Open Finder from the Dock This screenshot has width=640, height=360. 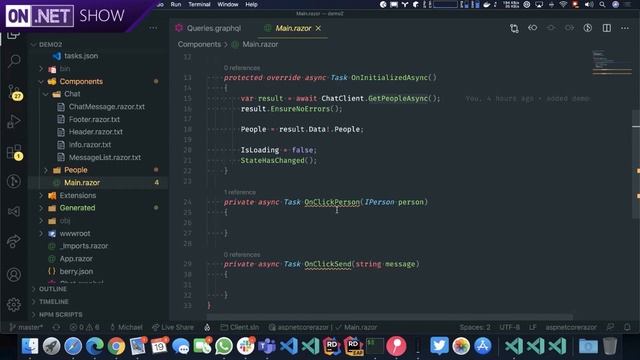pos(30,346)
